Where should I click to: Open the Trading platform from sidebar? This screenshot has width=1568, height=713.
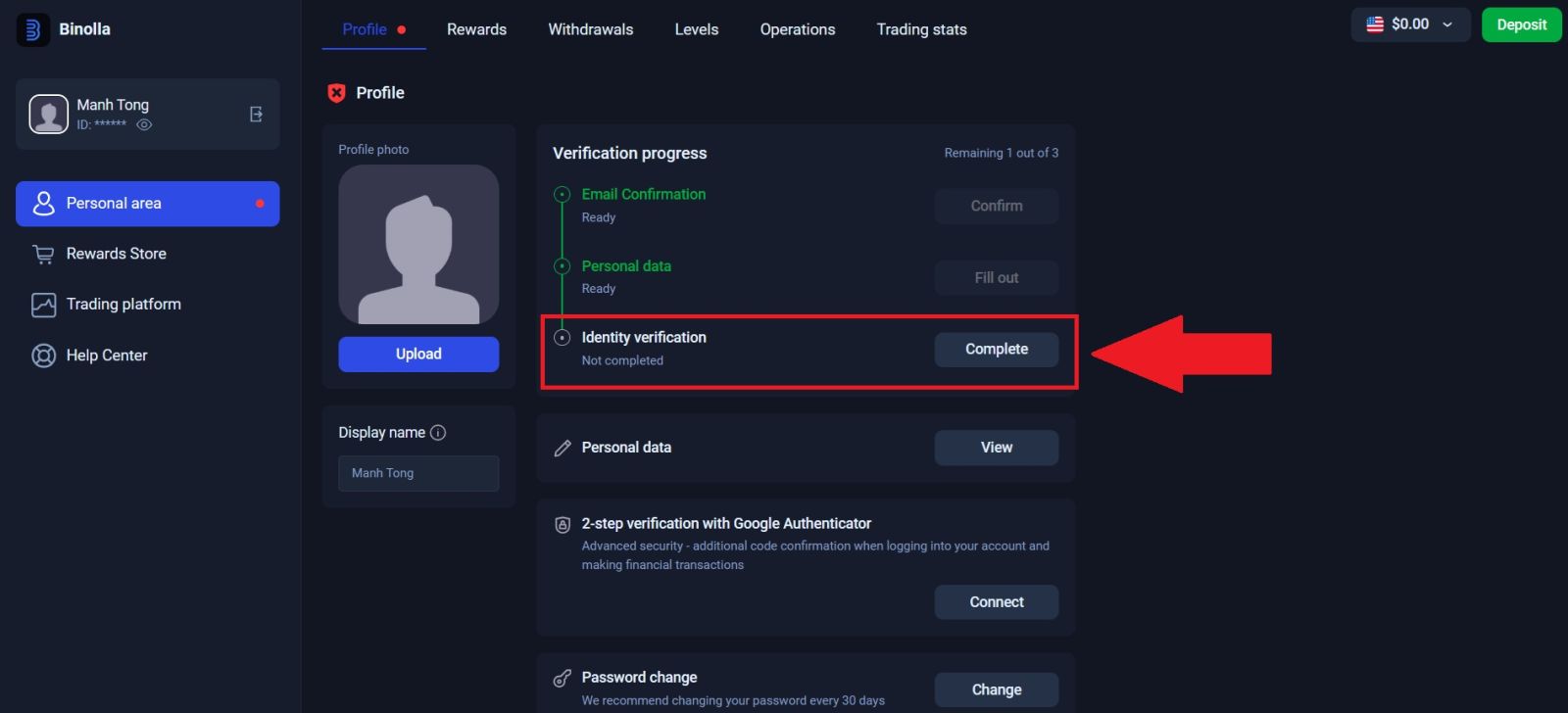pos(122,304)
